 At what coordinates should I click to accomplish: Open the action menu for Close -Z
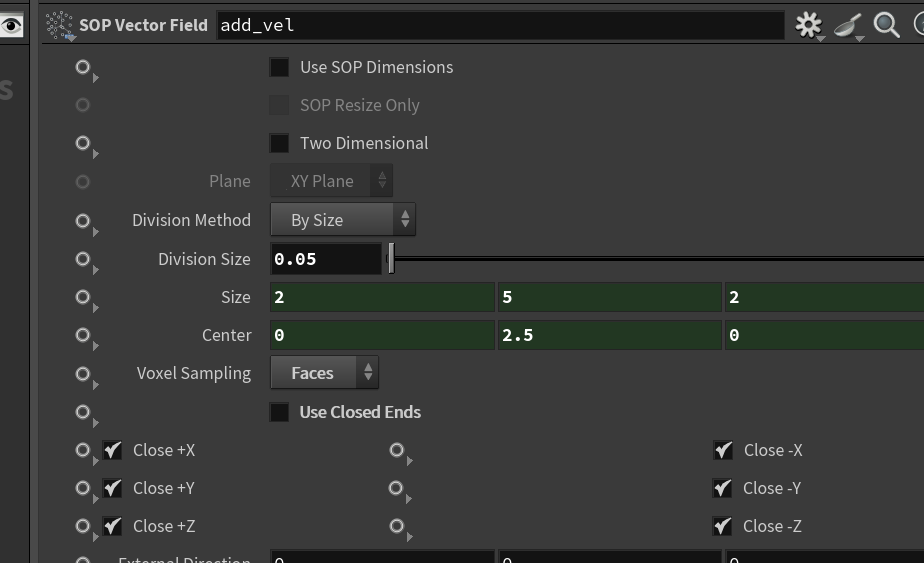[x=400, y=529]
